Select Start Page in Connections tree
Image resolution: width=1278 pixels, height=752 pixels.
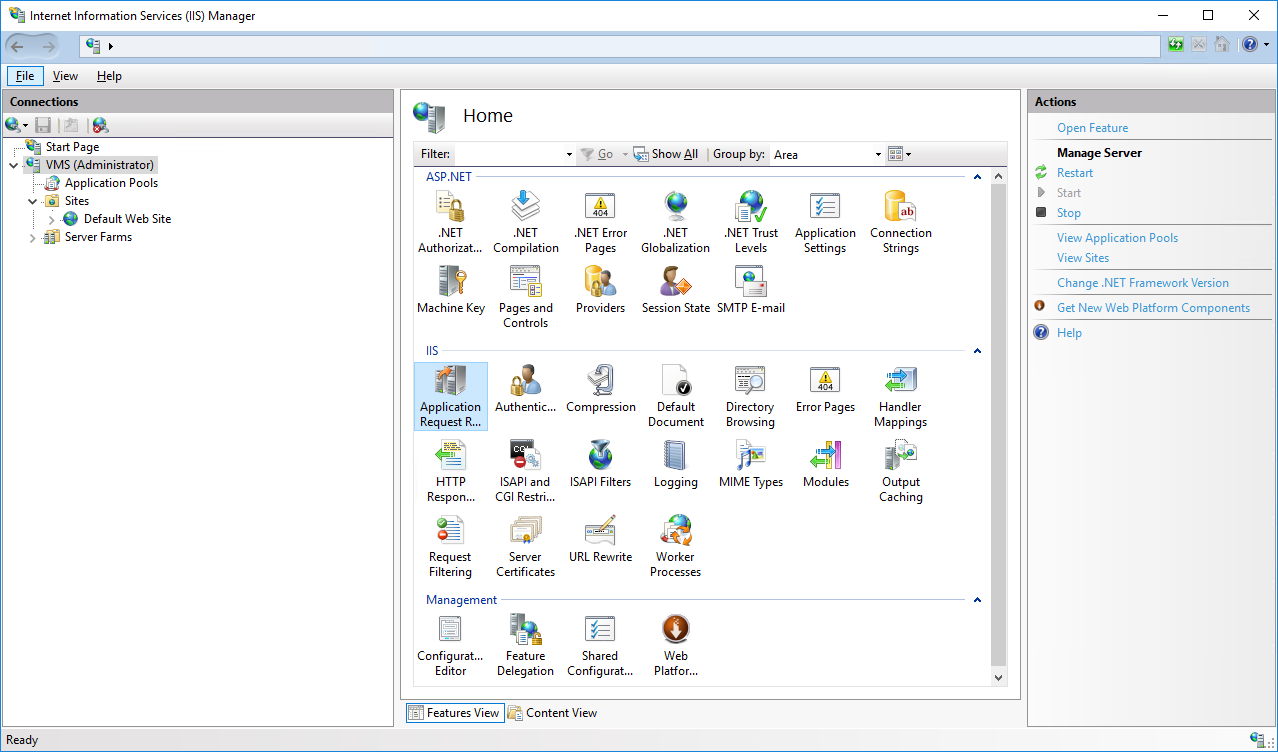(x=72, y=147)
